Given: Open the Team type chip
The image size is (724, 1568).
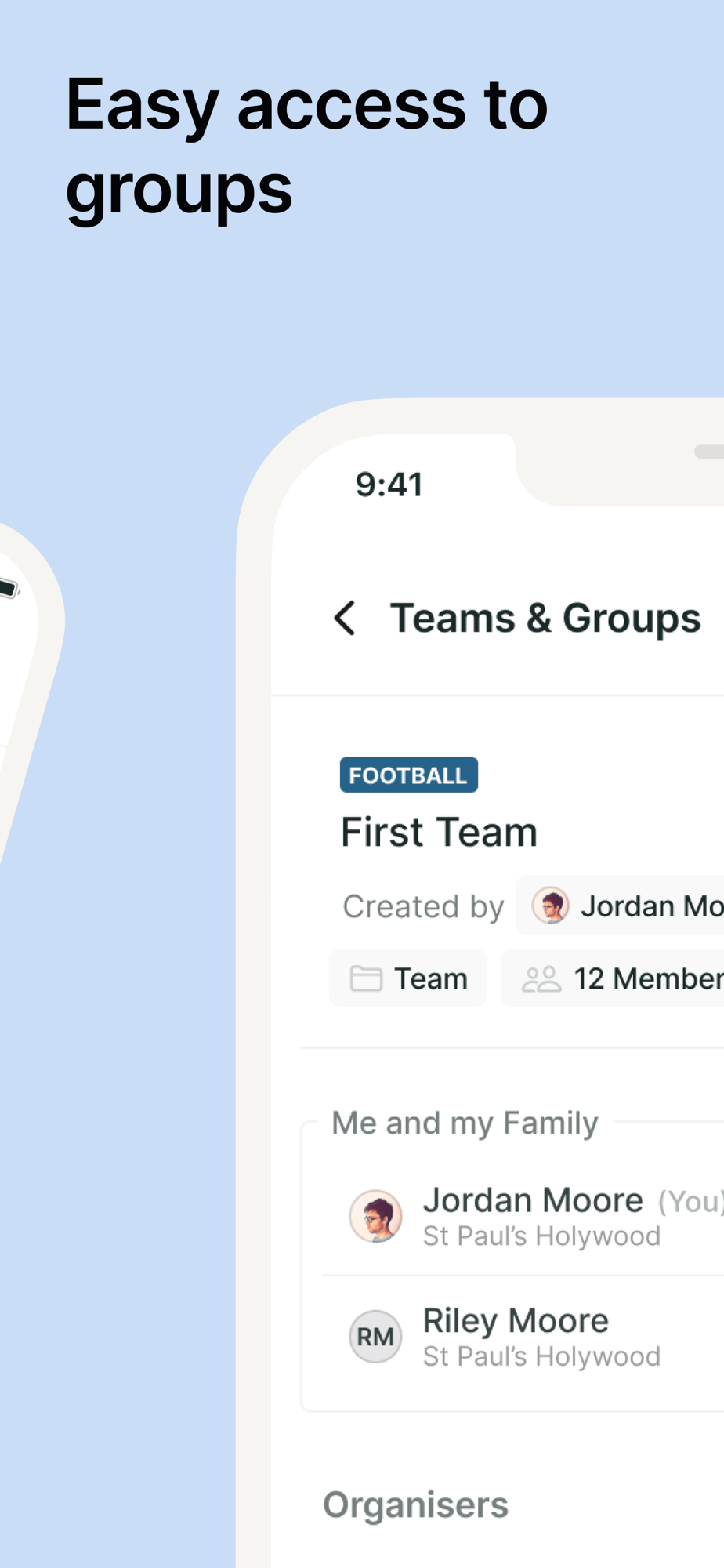Looking at the screenshot, I should click(408, 978).
